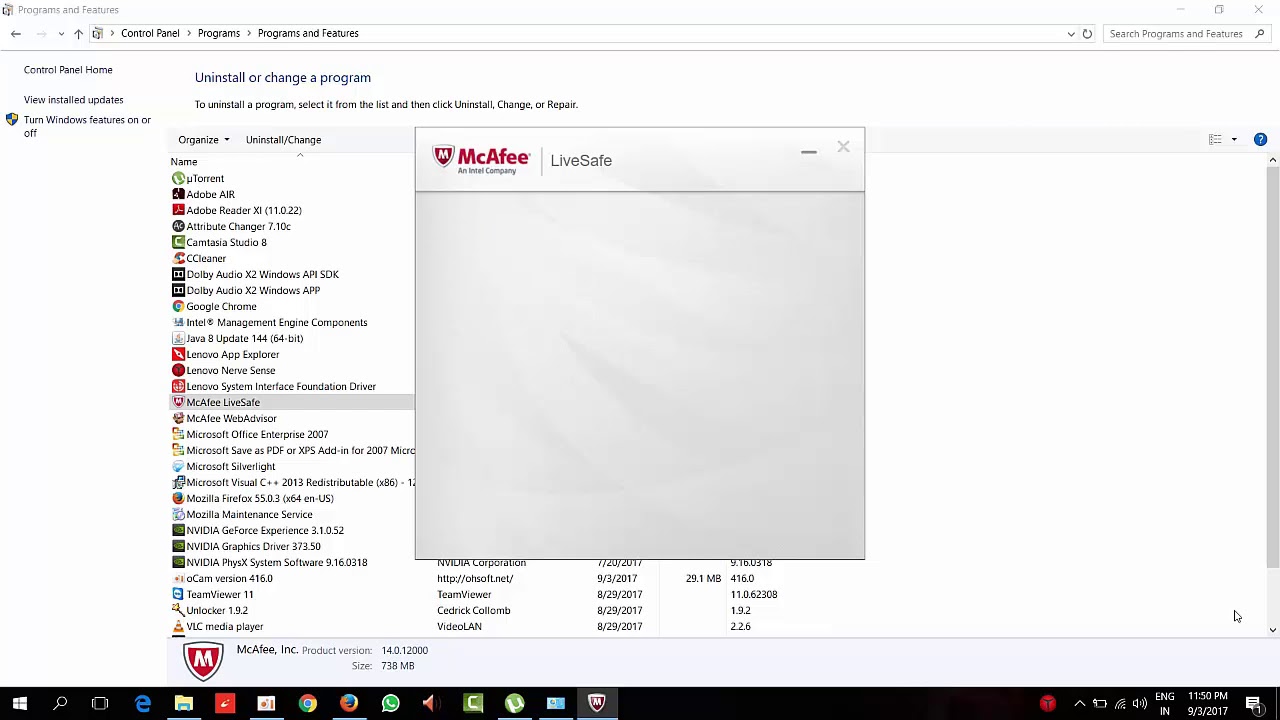Select the Lenovo App Explorer icon
The height and width of the screenshot is (720, 1280).
point(178,354)
